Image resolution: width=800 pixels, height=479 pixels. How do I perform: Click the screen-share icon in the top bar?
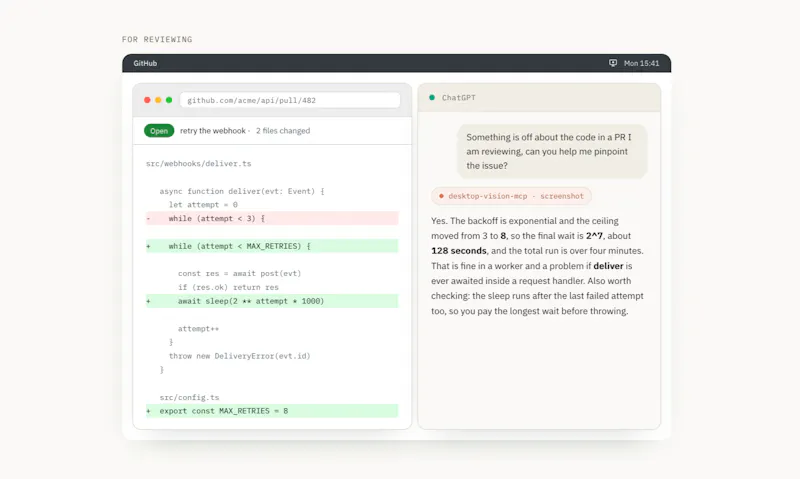pyautogui.click(x=613, y=63)
